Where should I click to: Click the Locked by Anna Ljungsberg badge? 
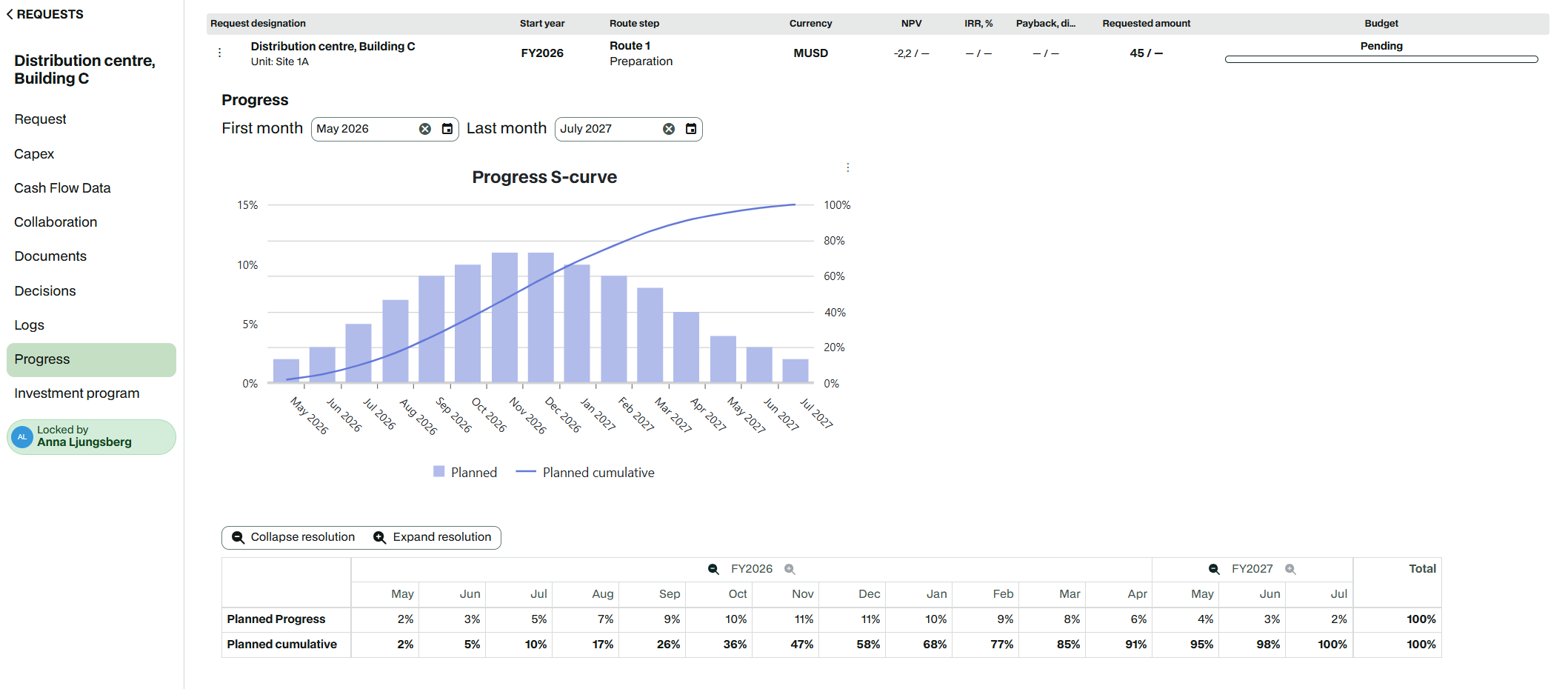[91, 436]
